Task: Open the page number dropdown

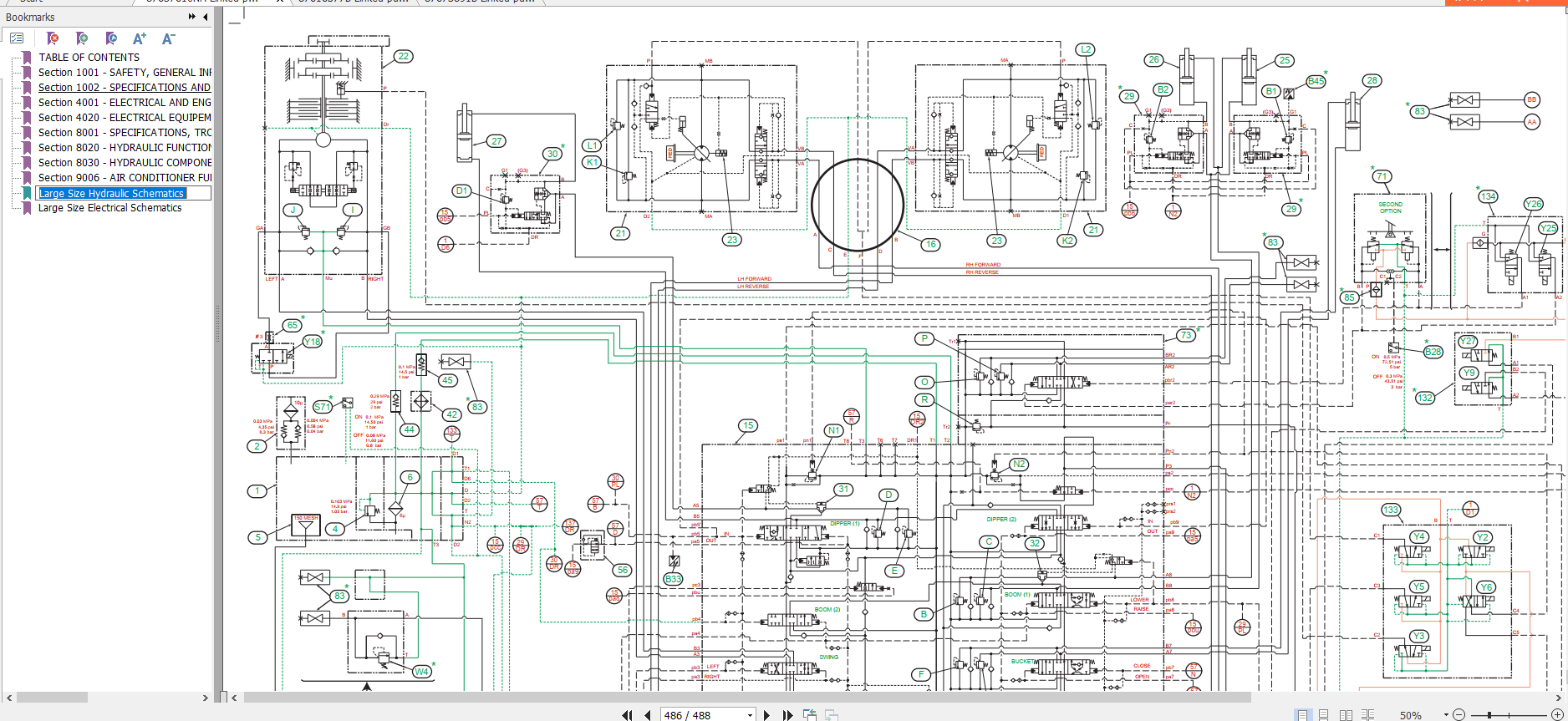Action: (750, 715)
